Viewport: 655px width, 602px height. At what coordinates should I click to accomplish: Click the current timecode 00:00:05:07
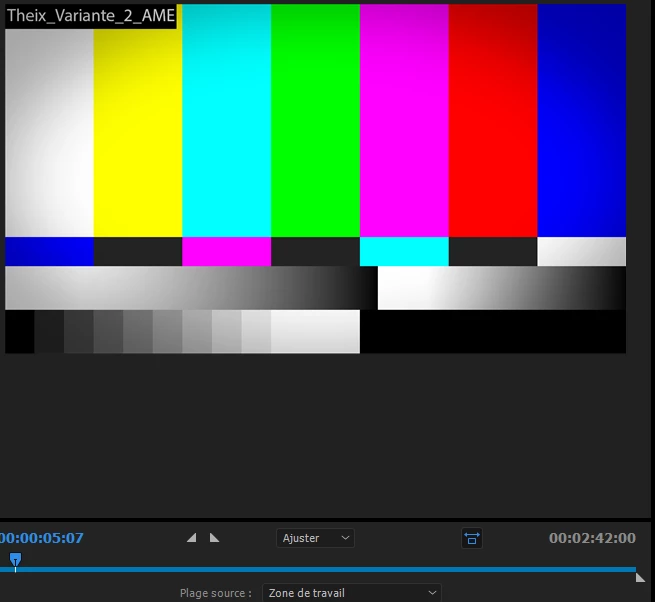tap(41, 538)
